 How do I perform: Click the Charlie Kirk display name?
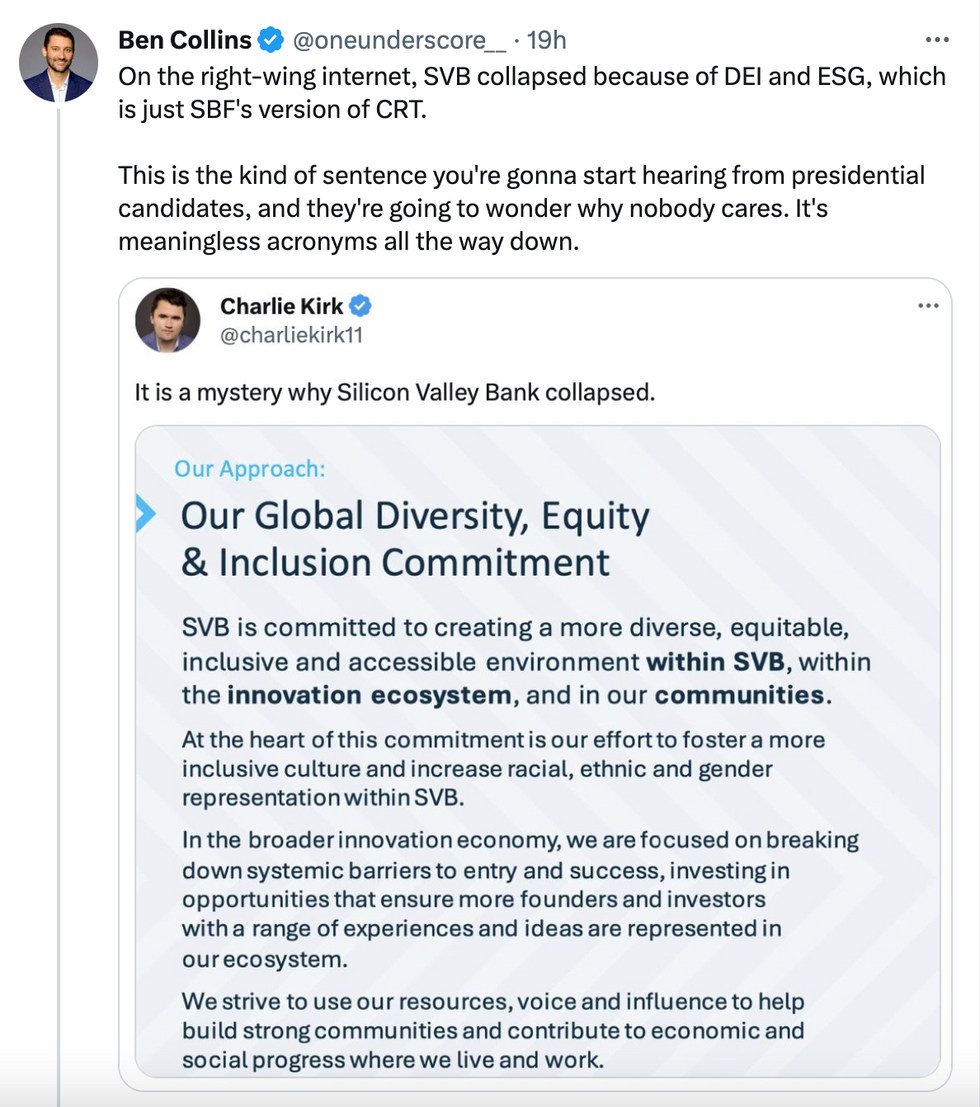click(x=283, y=306)
